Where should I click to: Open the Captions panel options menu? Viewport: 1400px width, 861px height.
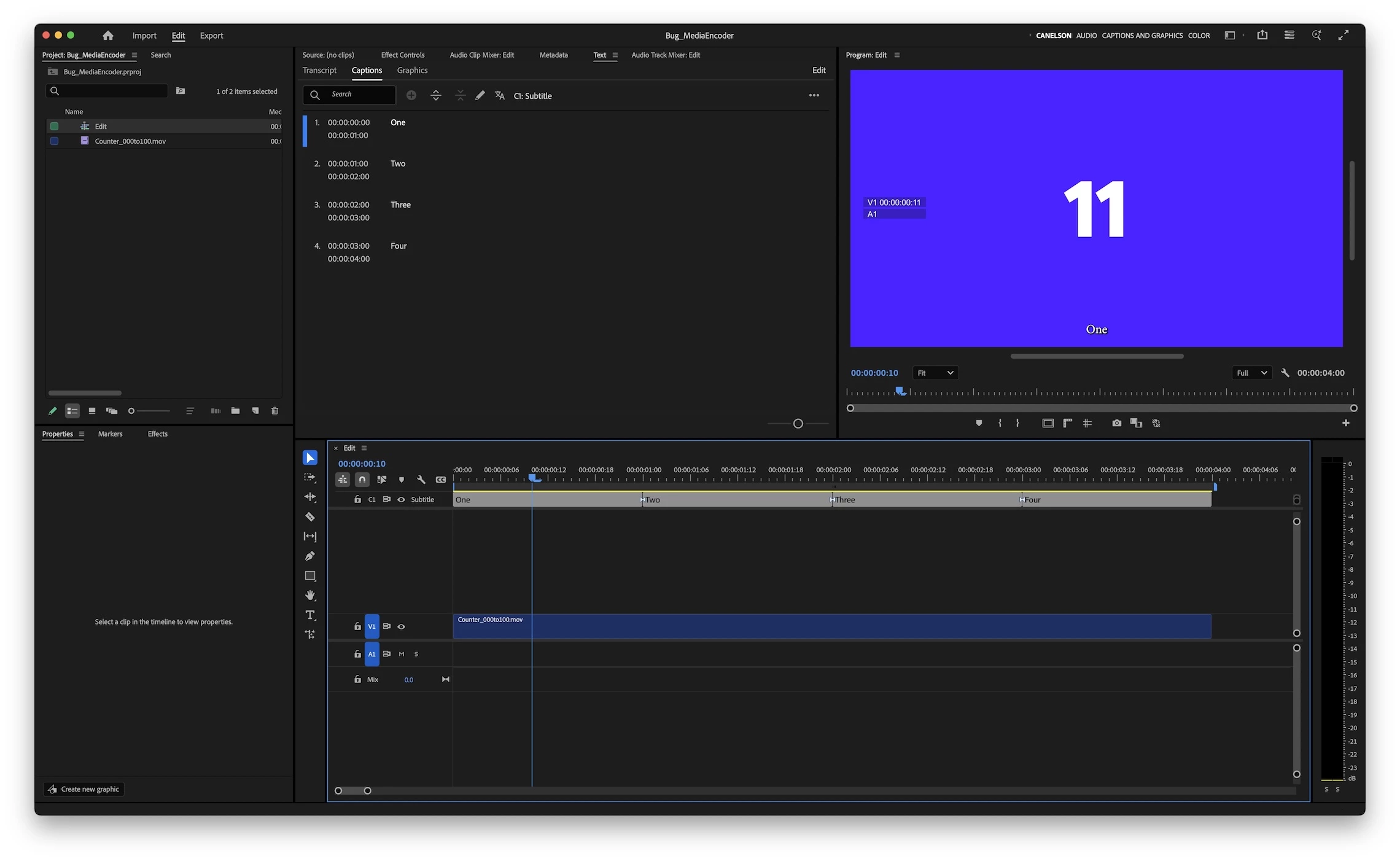814,95
